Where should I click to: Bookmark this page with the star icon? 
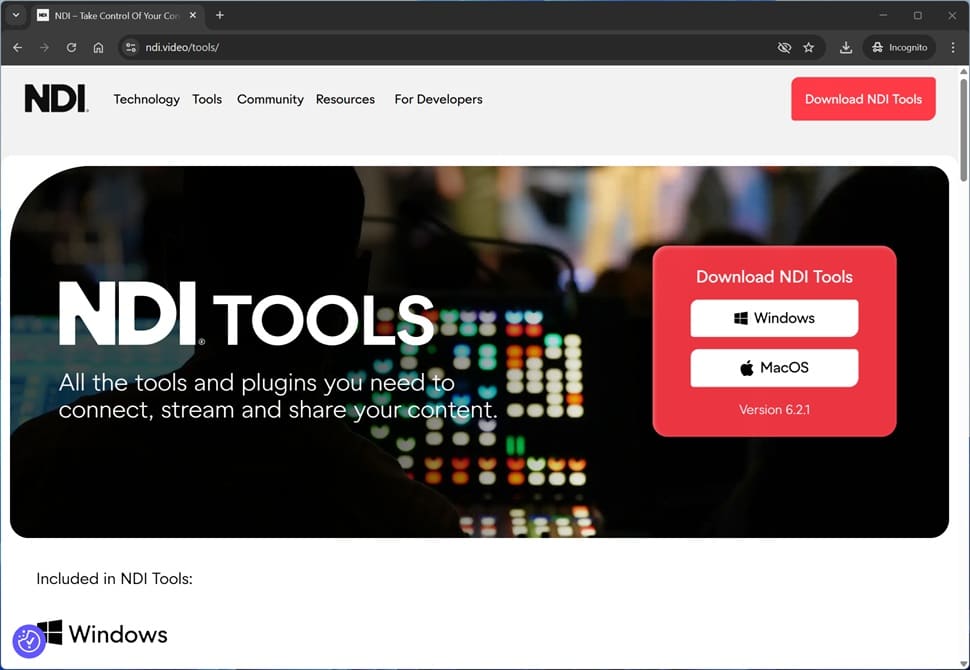(x=809, y=47)
